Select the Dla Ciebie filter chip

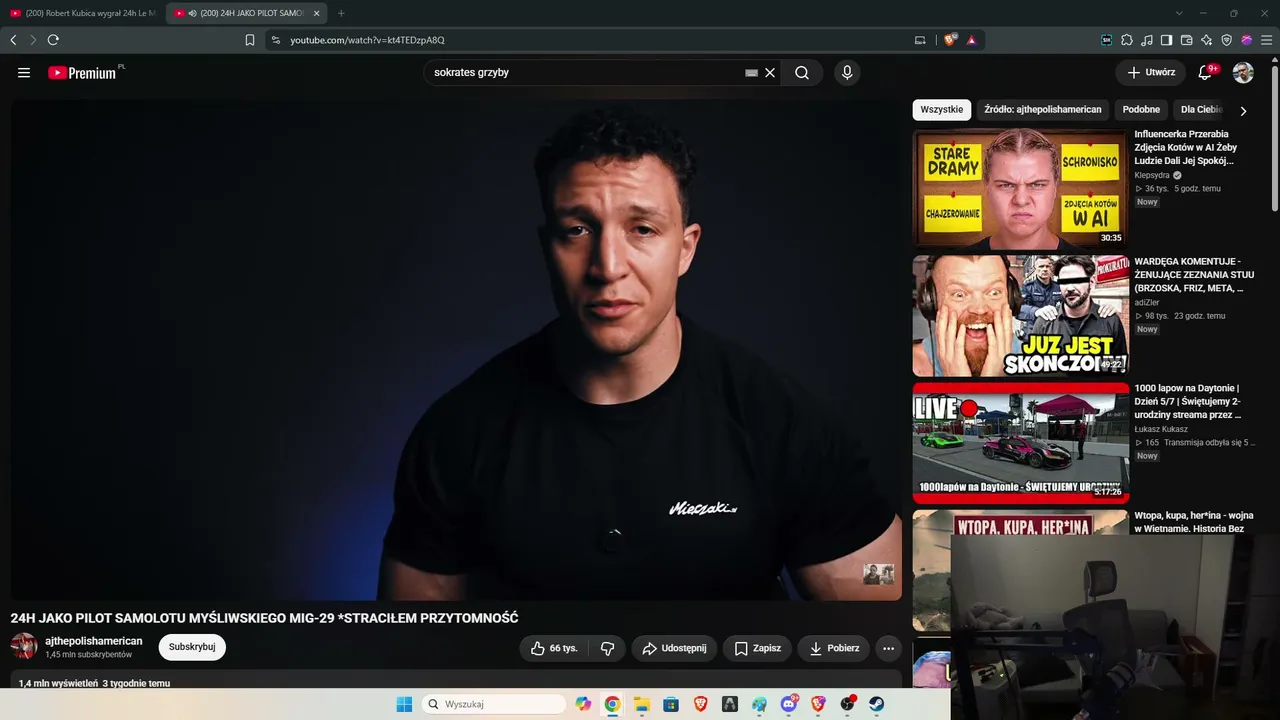point(1201,110)
